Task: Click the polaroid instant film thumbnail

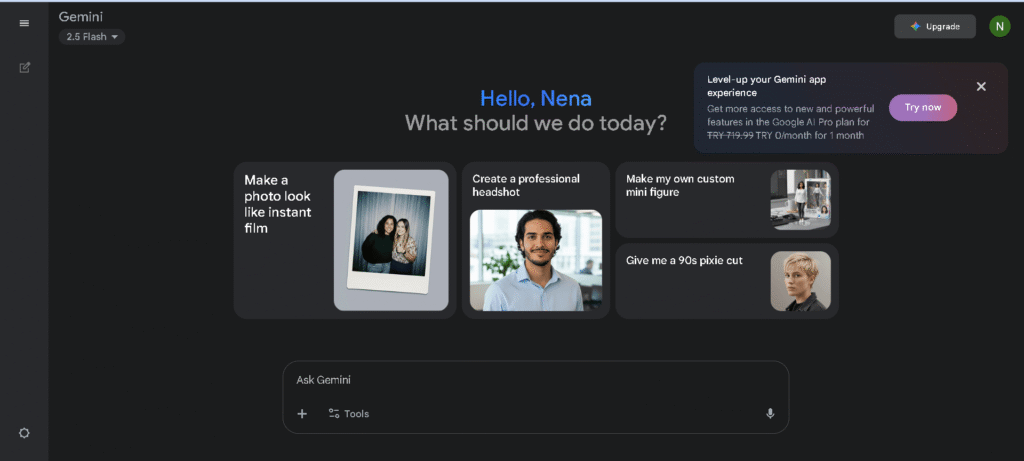Action: pyautogui.click(x=391, y=240)
